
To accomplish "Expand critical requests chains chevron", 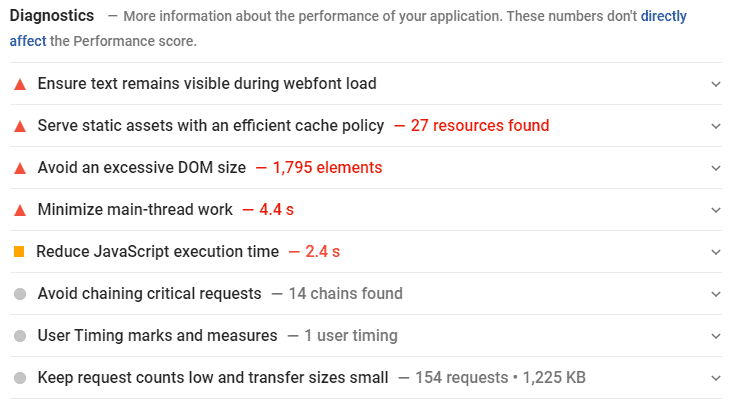I will pos(716,294).
